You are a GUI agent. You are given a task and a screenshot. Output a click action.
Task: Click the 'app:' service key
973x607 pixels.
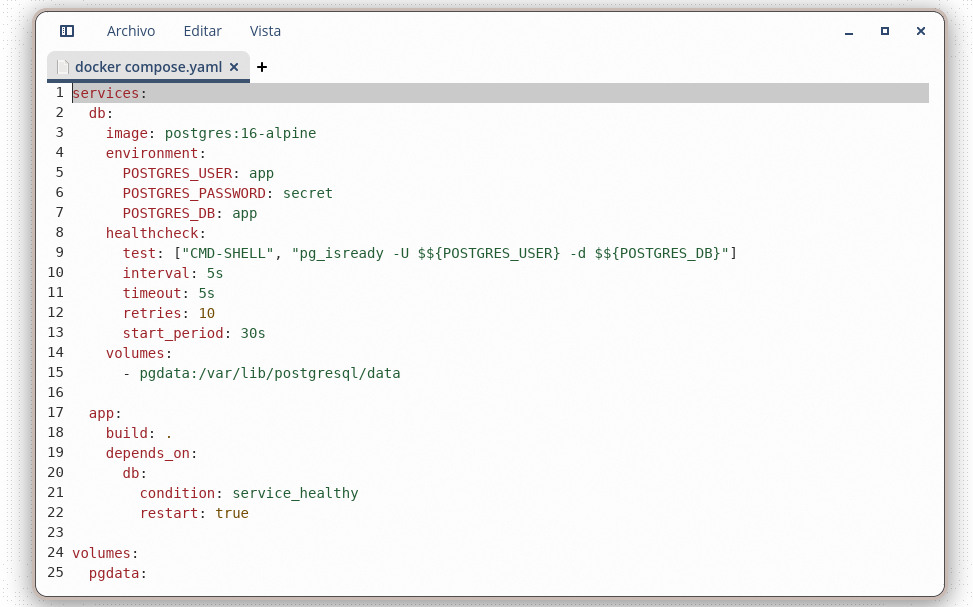click(105, 413)
